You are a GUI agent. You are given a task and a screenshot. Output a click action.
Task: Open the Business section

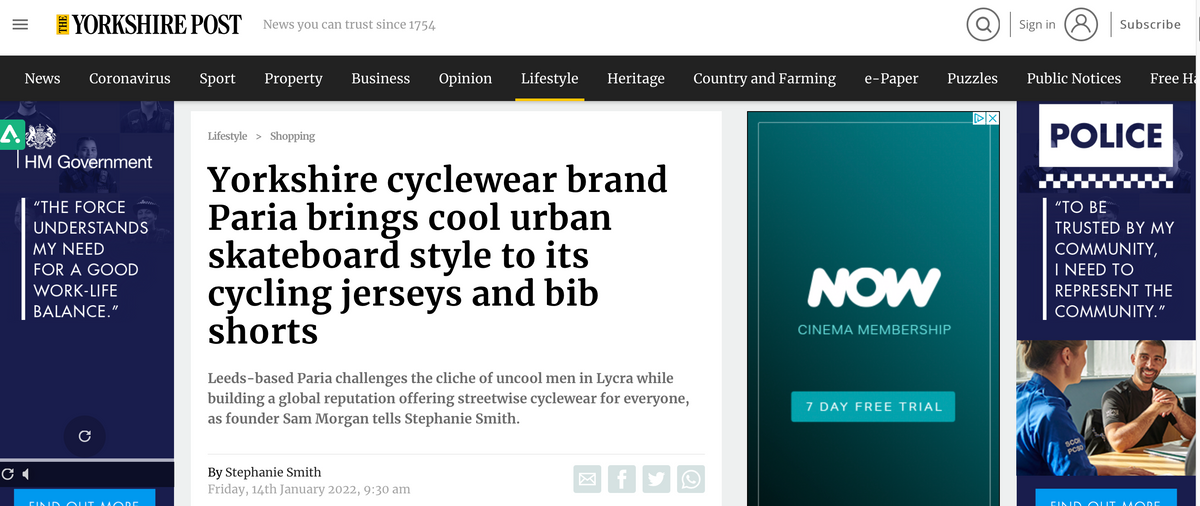coord(381,78)
